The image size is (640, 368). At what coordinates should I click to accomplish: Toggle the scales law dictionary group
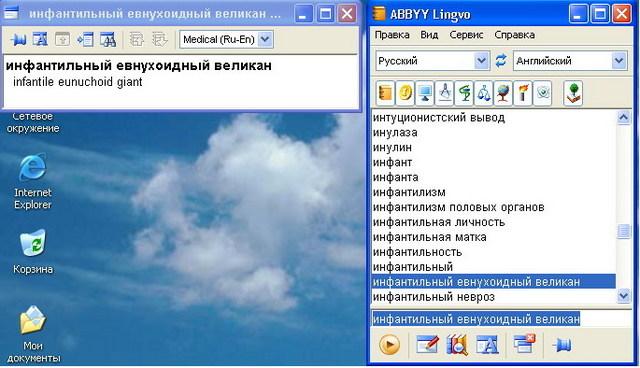coord(484,93)
